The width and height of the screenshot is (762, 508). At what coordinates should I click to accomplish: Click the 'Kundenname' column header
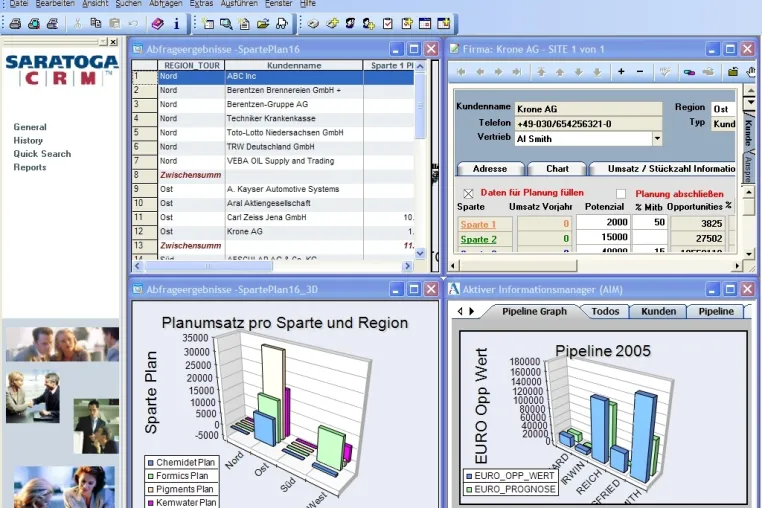(294, 65)
